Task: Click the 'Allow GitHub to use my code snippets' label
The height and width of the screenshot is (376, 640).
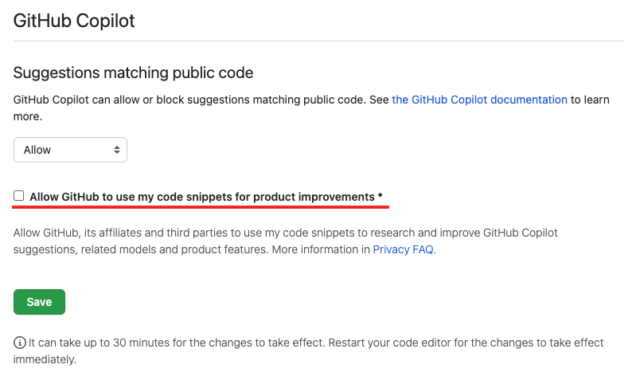Action: [x=202, y=197]
